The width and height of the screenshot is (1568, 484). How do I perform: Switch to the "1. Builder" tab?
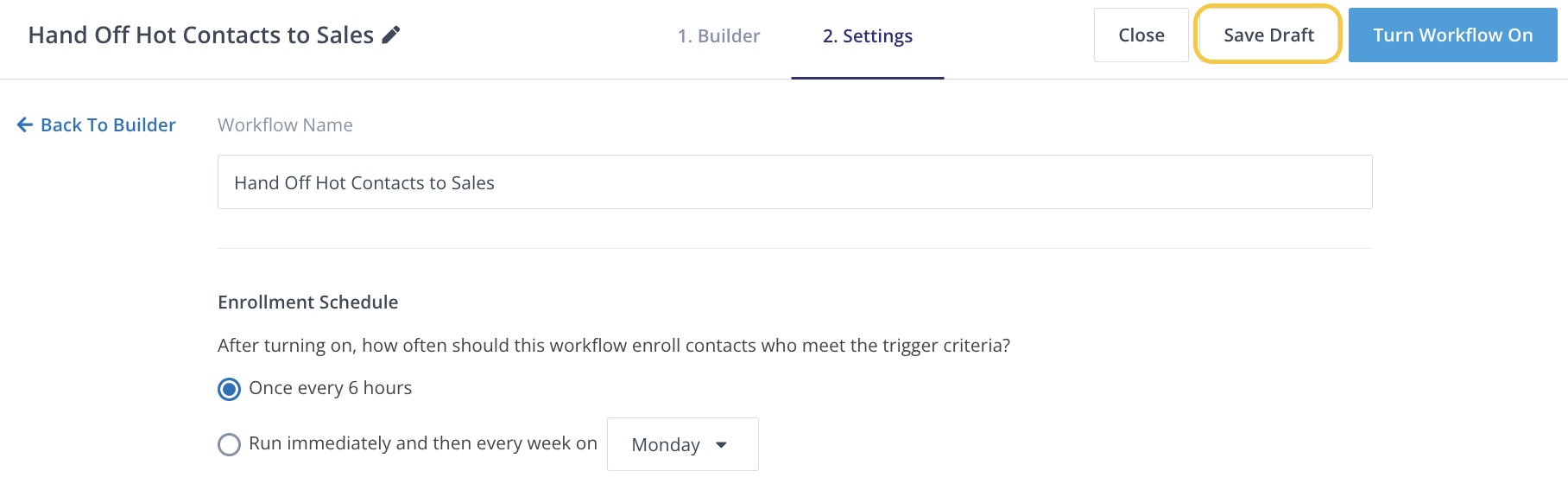pyautogui.click(x=718, y=36)
